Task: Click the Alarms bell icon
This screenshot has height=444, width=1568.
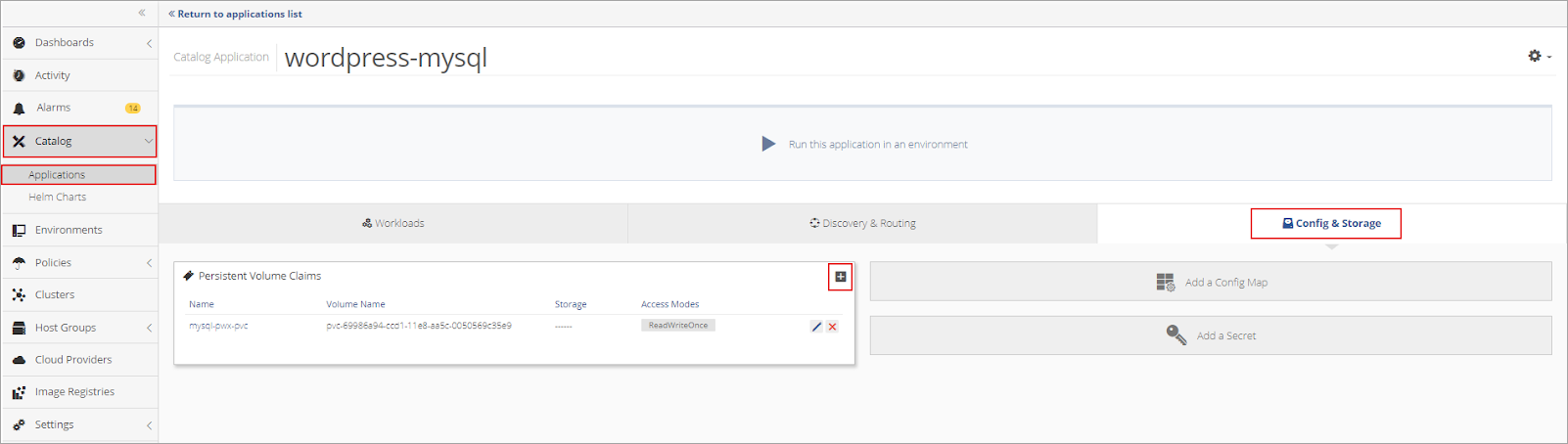Action: click(x=19, y=109)
